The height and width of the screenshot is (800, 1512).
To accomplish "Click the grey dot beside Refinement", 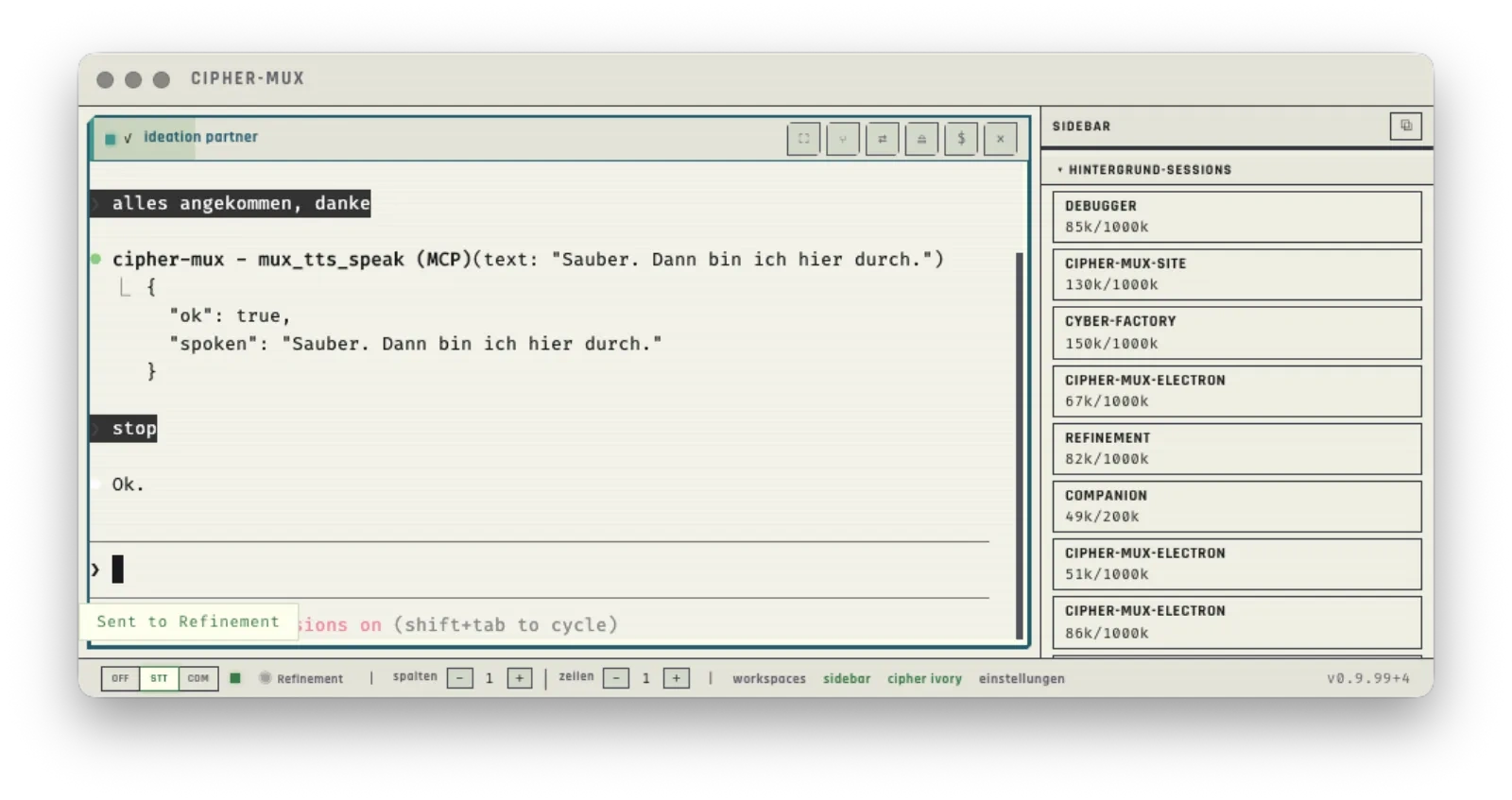I will (x=266, y=678).
